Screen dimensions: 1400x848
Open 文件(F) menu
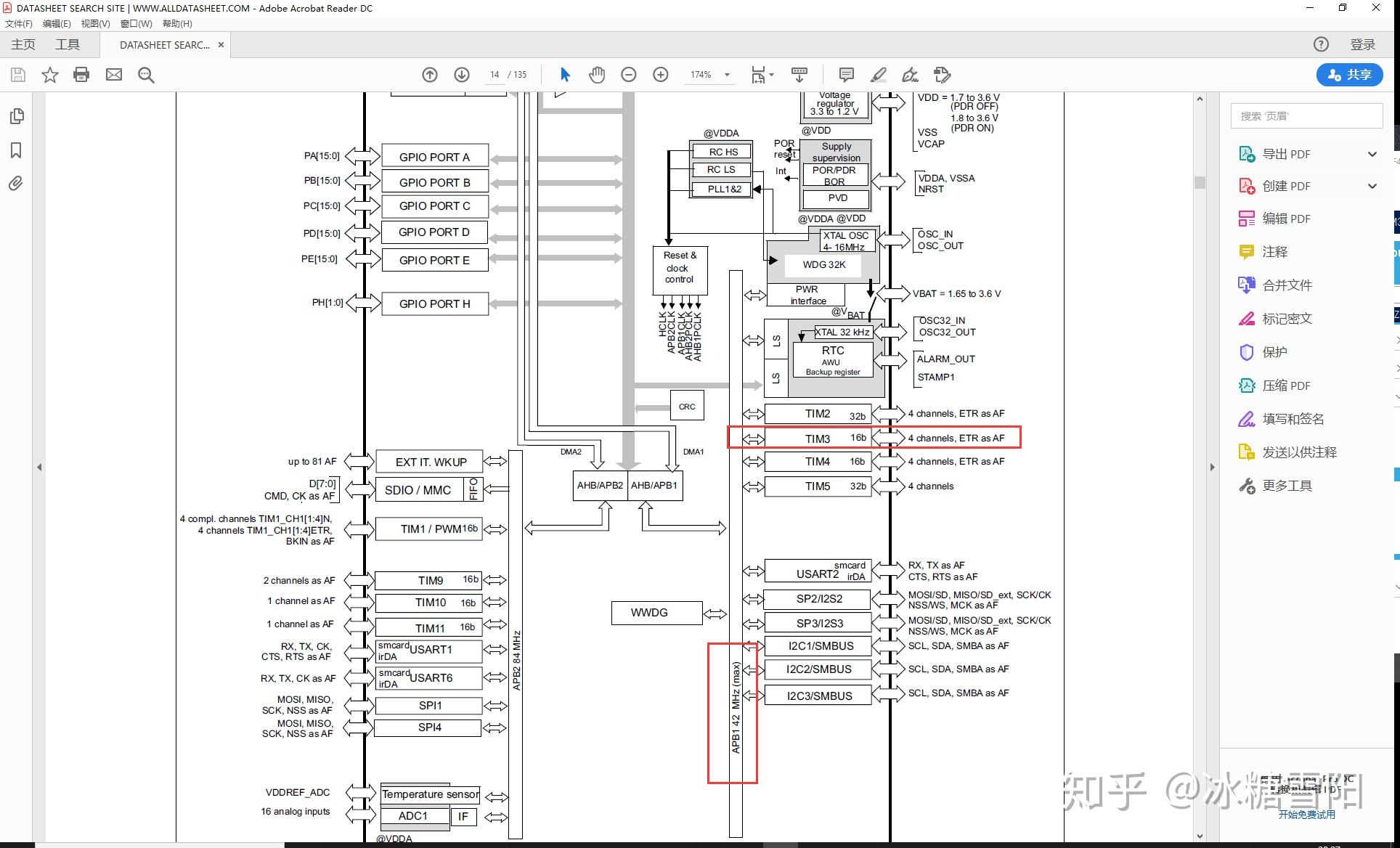(18, 24)
